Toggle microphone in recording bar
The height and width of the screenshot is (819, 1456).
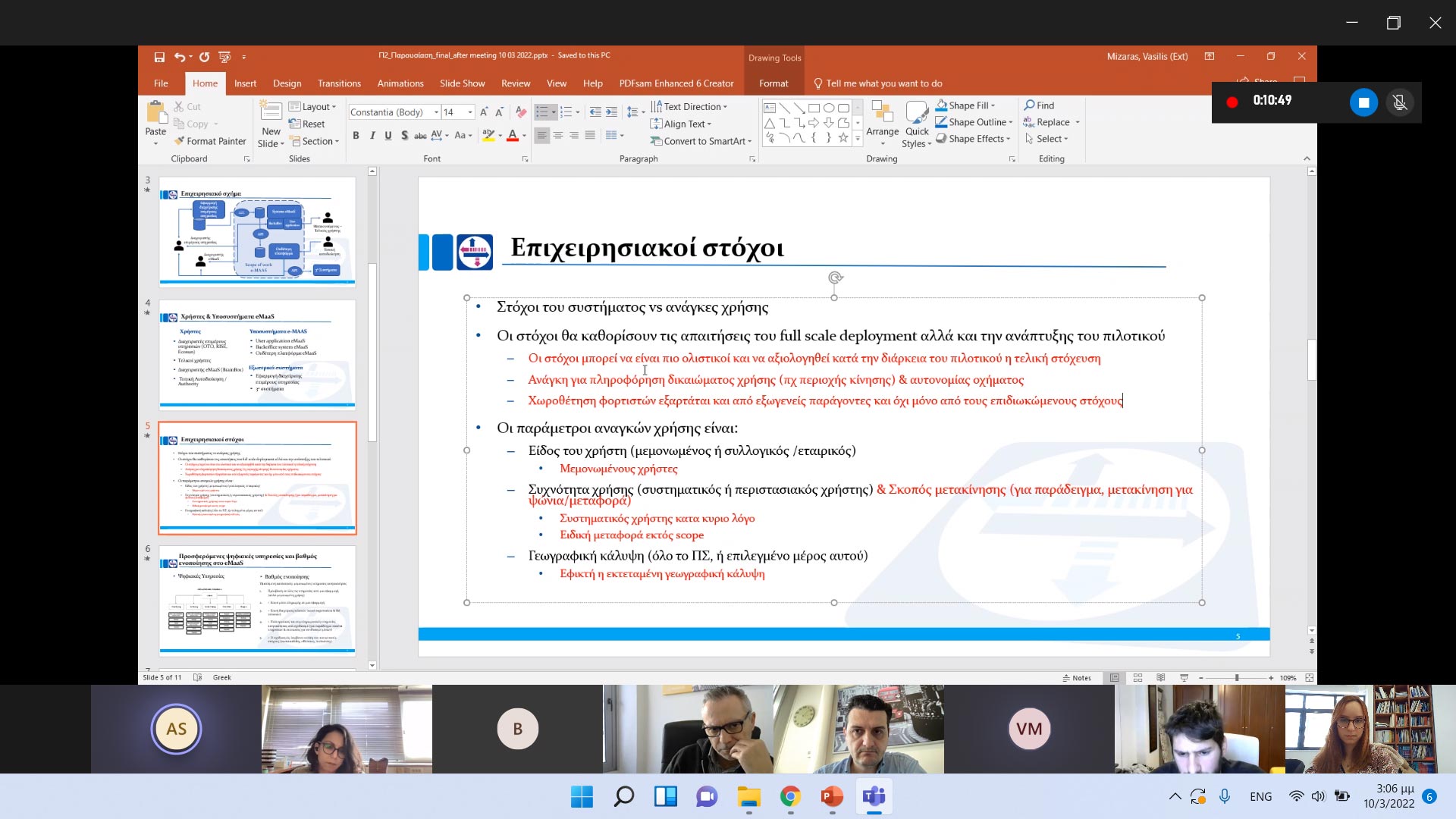pyautogui.click(x=1400, y=102)
